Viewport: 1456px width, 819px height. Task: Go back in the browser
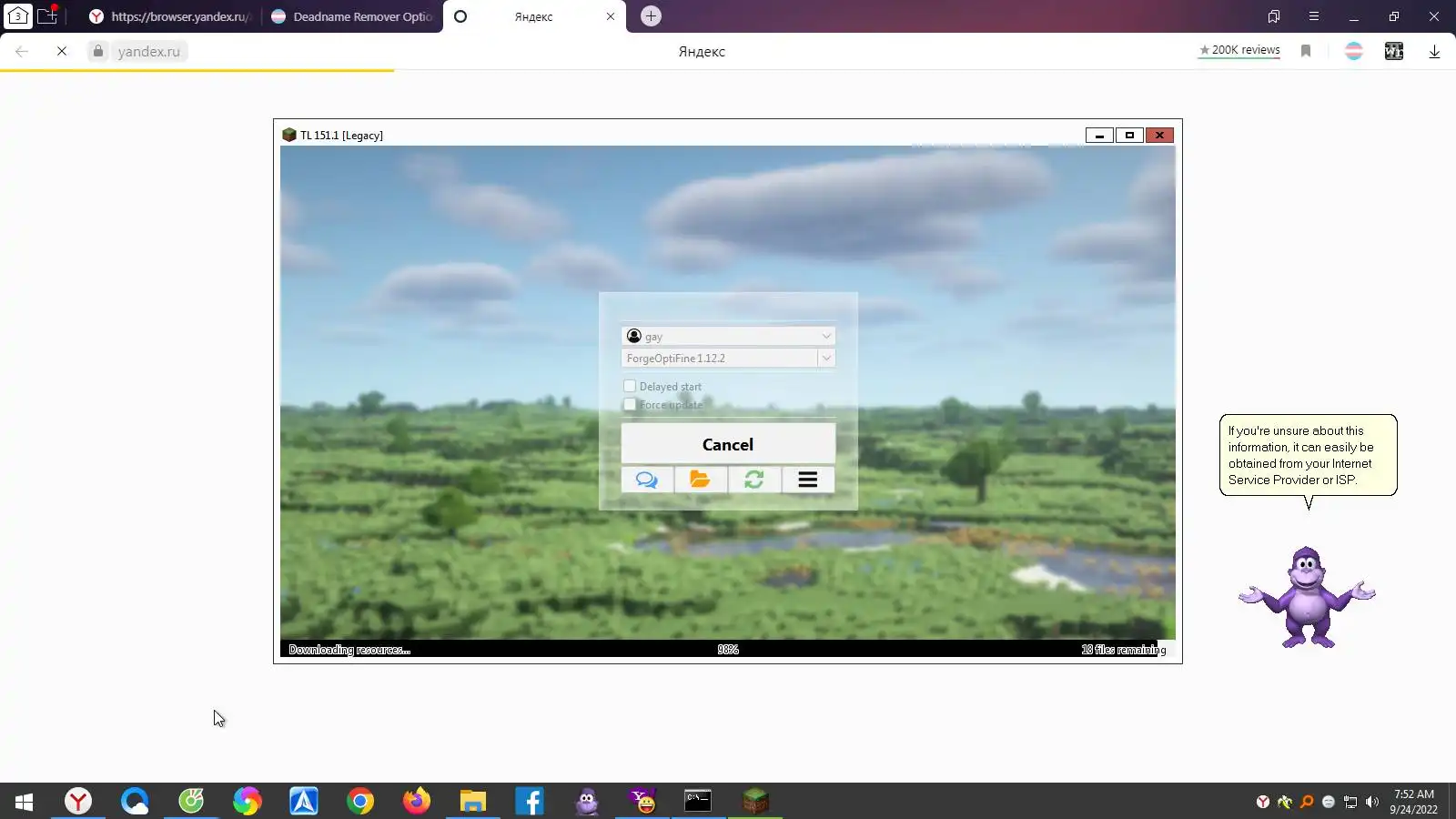coord(22,51)
